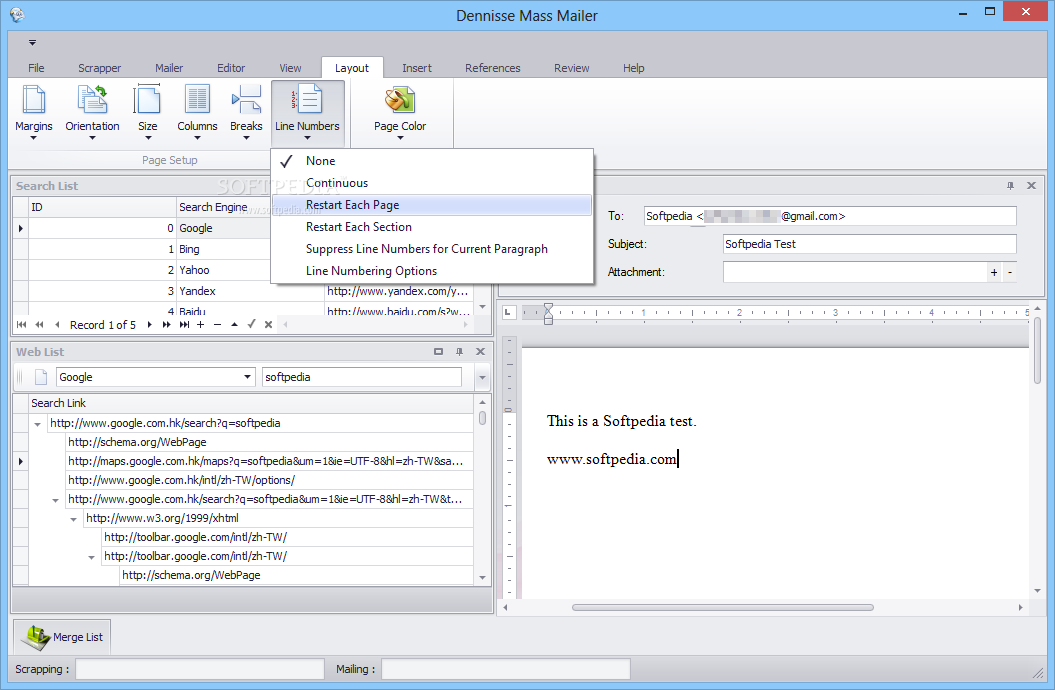Select http://schema.org/WebPage under first node
Image resolution: width=1055 pixels, height=690 pixels.
137,443
